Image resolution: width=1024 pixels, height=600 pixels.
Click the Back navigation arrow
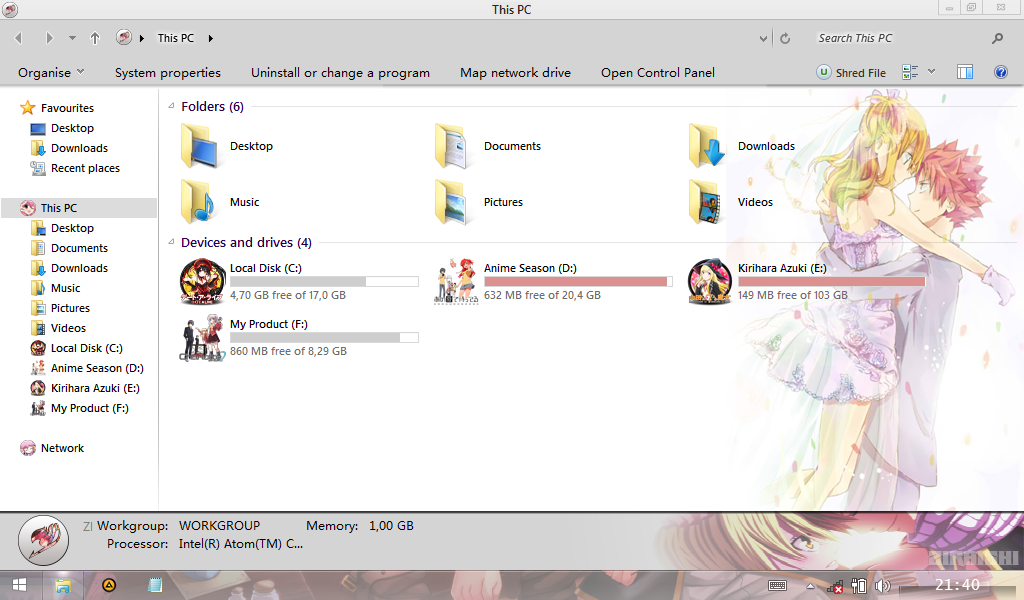(18, 39)
